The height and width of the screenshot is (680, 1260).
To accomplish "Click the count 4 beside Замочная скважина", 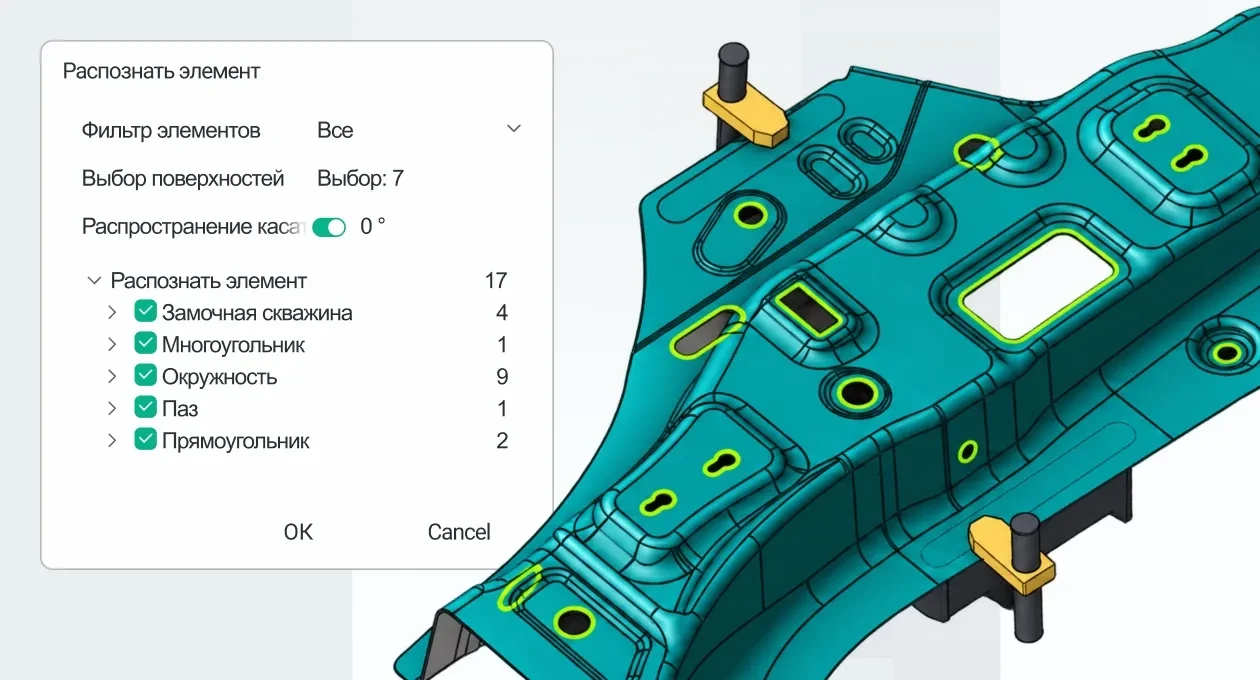I will [502, 313].
